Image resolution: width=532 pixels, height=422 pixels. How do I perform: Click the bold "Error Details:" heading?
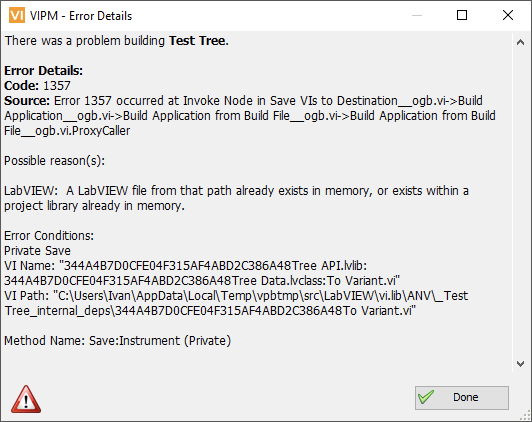[x=43, y=71]
